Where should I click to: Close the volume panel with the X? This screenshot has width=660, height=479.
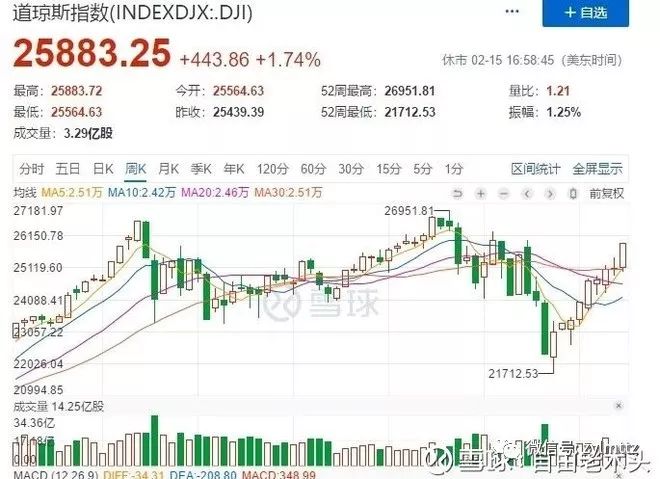[x=618, y=406]
